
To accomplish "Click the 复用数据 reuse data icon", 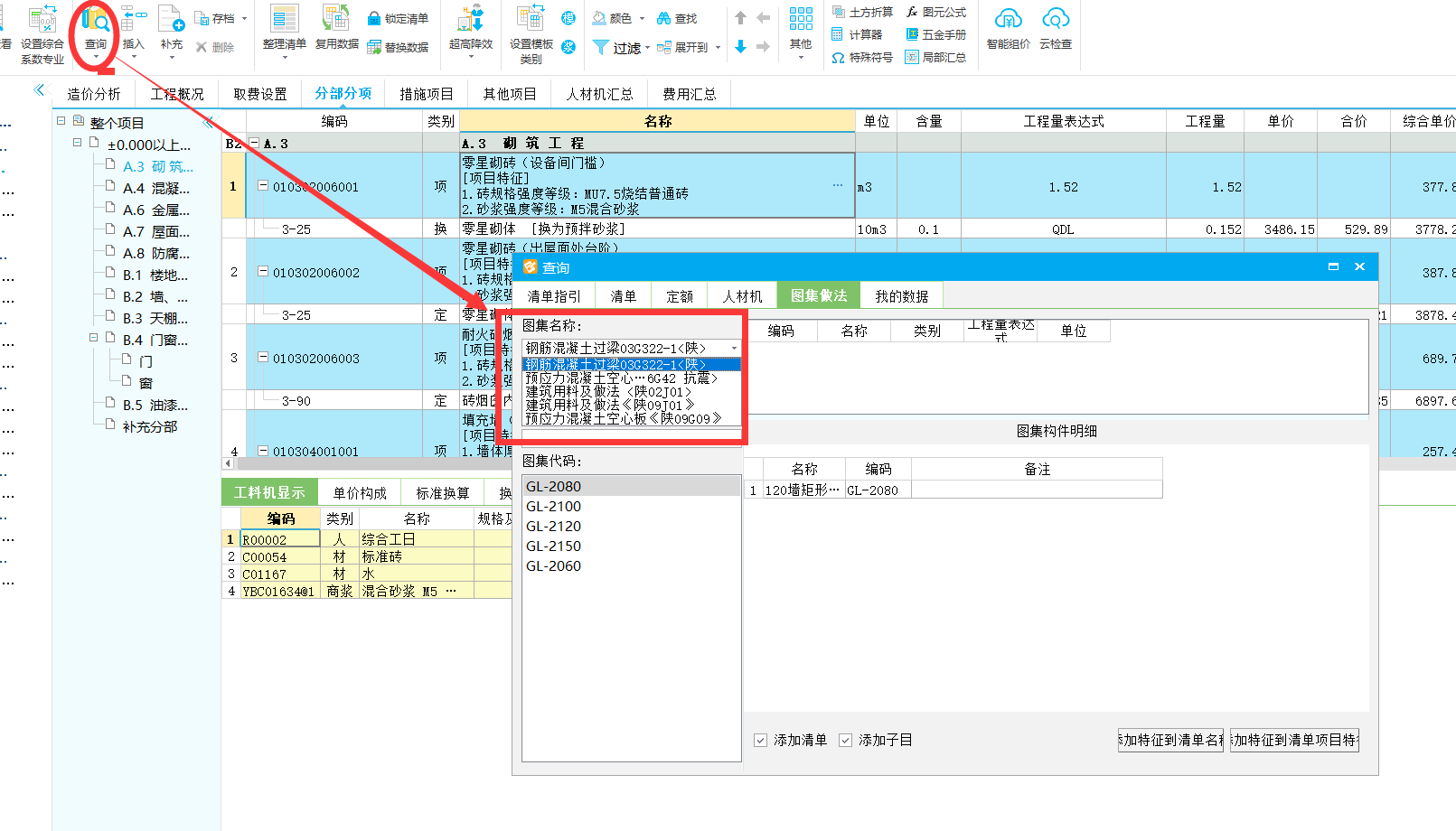I will coord(336,19).
